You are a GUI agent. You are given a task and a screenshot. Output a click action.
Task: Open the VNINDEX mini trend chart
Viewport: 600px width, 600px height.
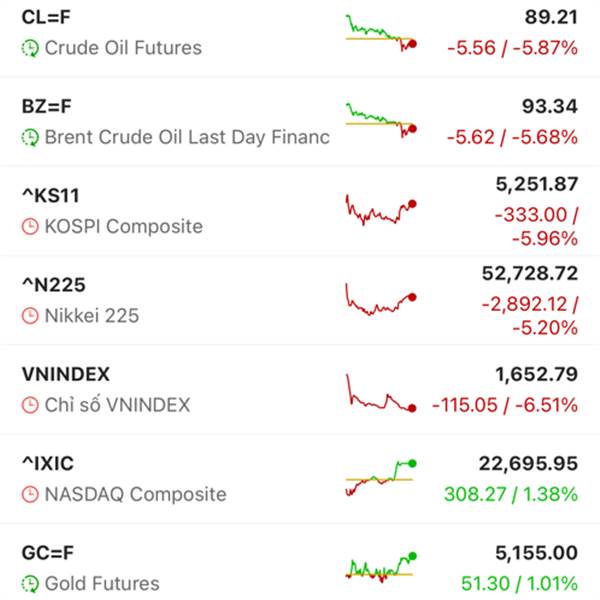click(381, 394)
